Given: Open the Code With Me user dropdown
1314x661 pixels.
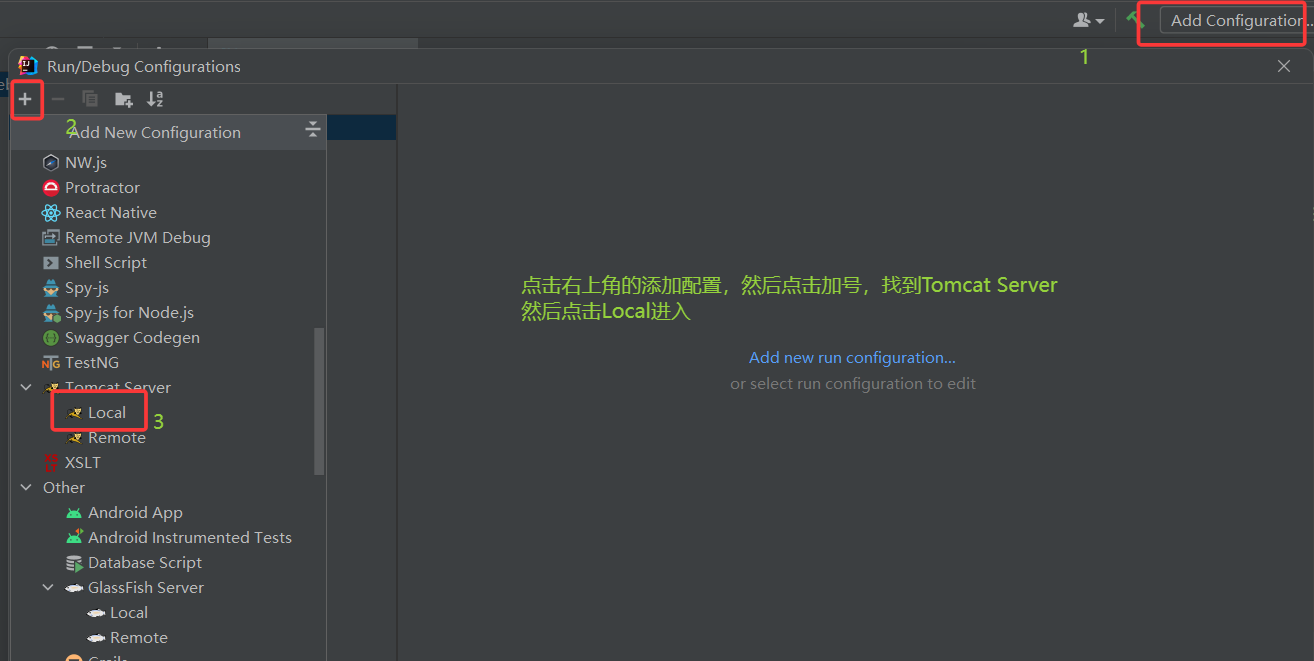Looking at the screenshot, I should click(x=1088, y=20).
